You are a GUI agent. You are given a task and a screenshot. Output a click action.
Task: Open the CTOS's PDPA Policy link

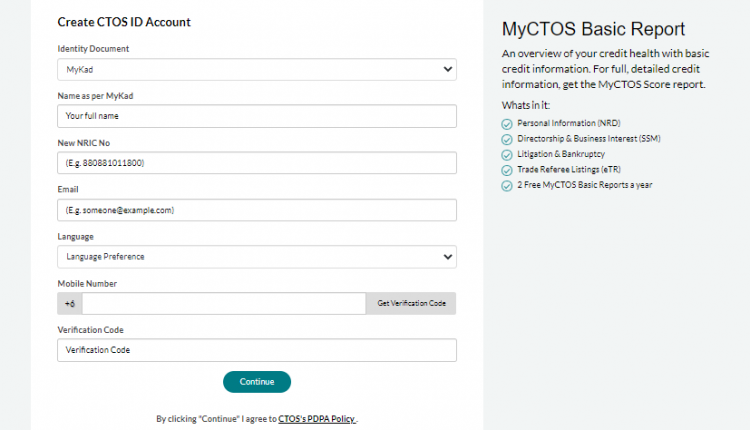pyautogui.click(x=317, y=420)
